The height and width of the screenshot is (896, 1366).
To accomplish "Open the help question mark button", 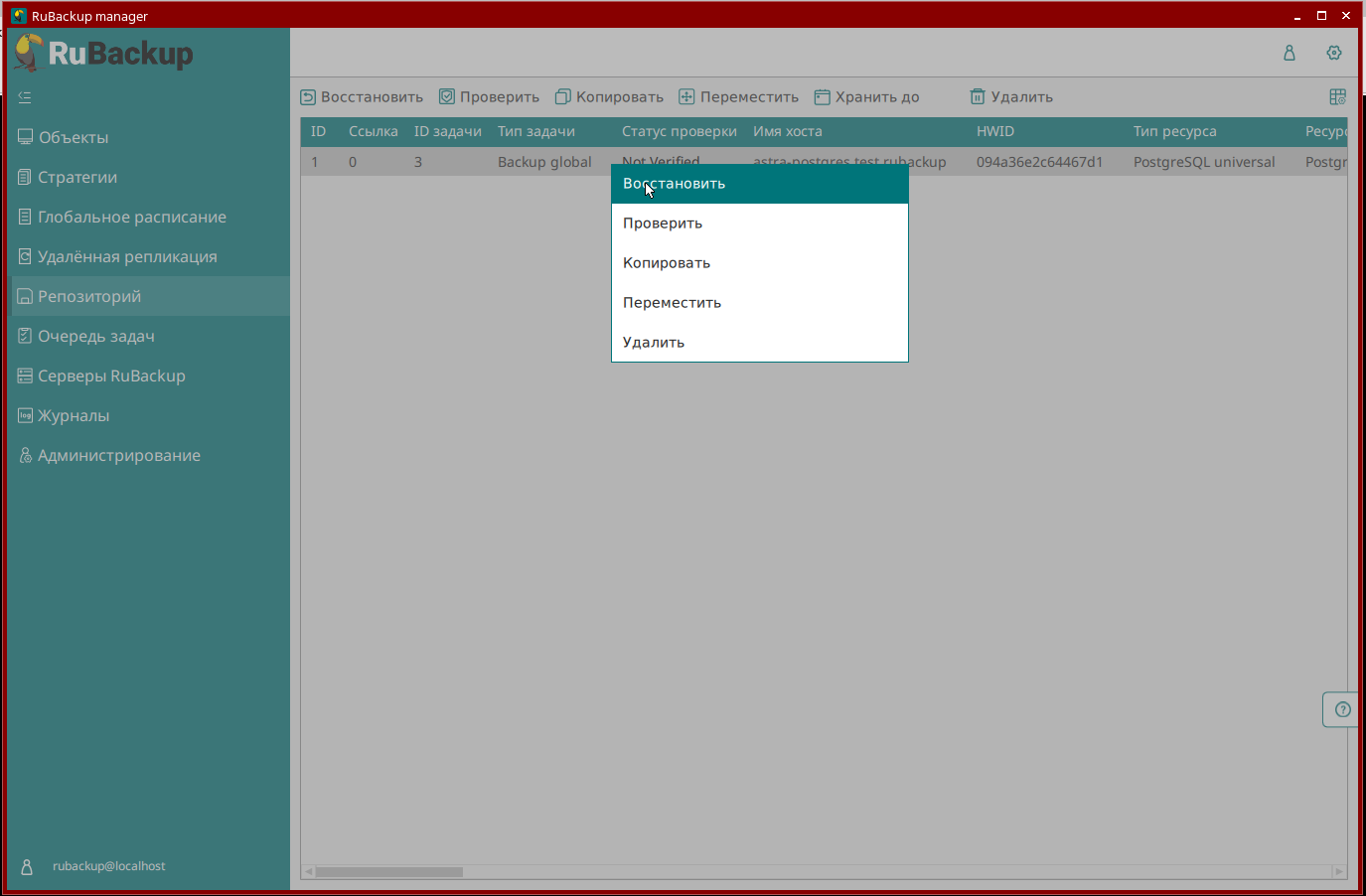I will [1343, 709].
